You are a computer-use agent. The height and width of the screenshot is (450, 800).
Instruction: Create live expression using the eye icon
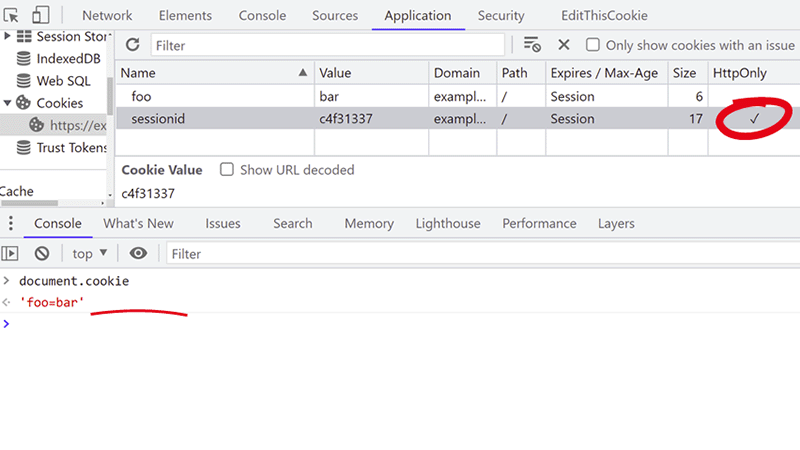pyautogui.click(x=138, y=254)
